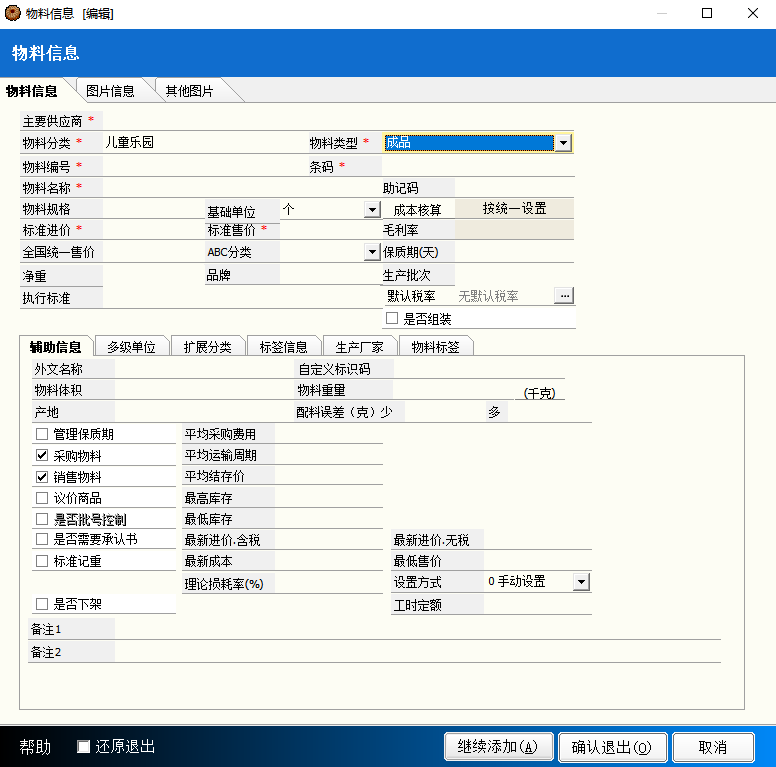Screen dimensions: 776x767
Task: Click 执行标准 input field
Action: coord(242,298)
